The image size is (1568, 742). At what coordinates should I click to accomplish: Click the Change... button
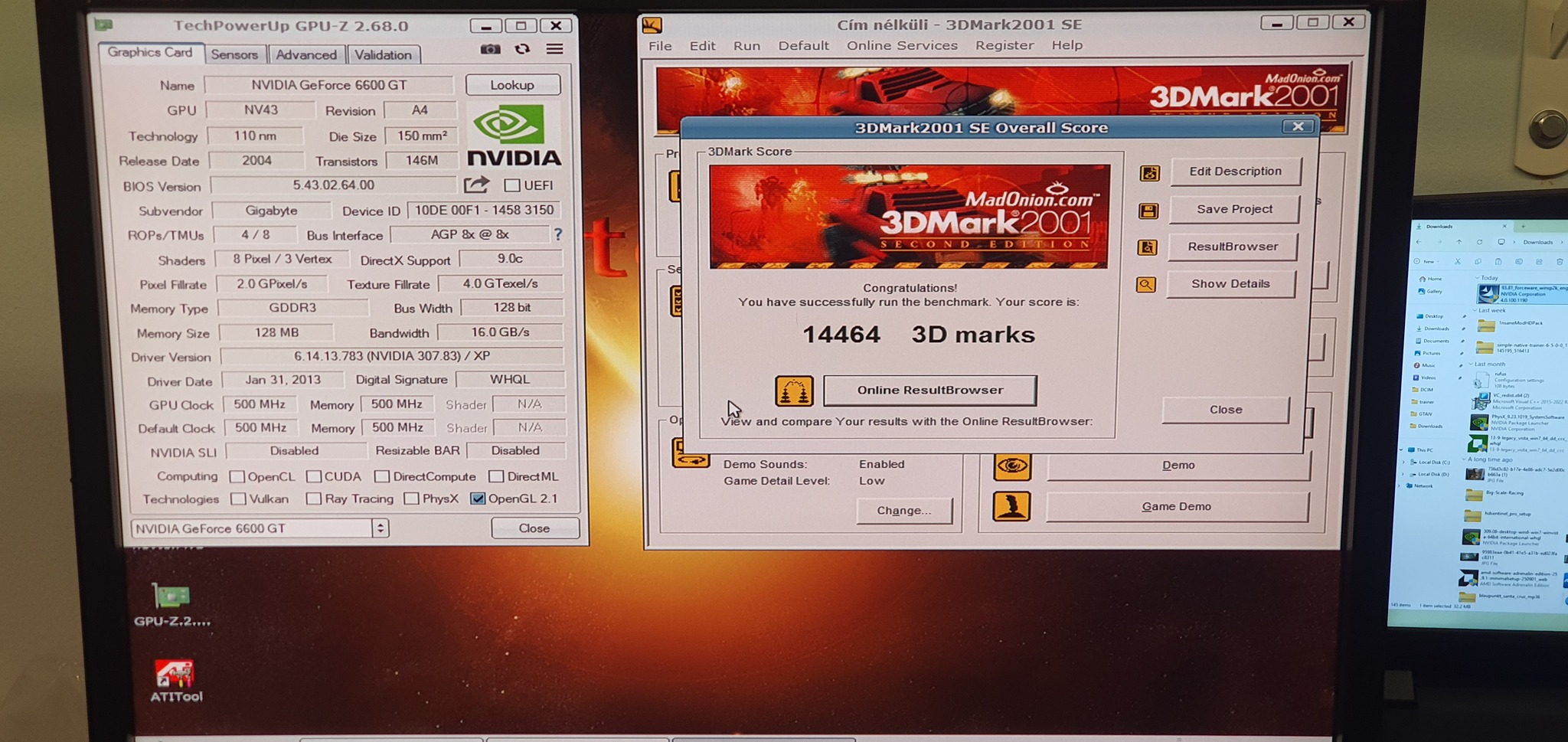click(x=904, y=511)
